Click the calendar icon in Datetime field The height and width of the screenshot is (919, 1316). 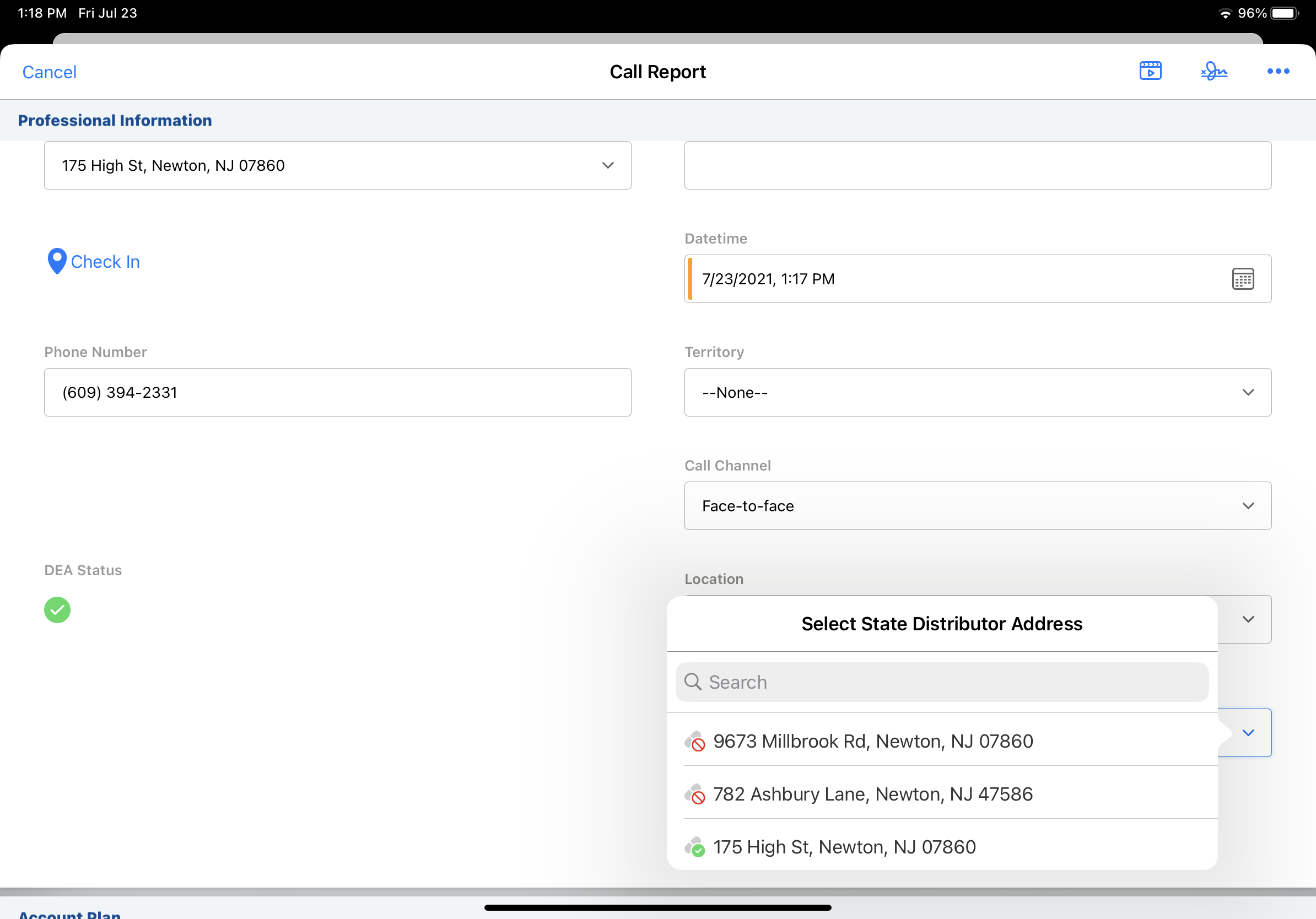point(1243,279)
